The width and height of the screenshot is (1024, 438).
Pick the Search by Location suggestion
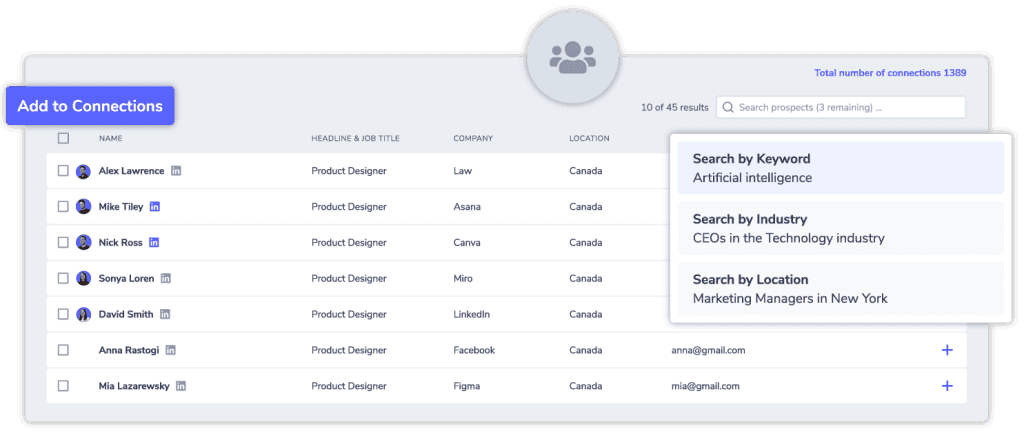840,289
